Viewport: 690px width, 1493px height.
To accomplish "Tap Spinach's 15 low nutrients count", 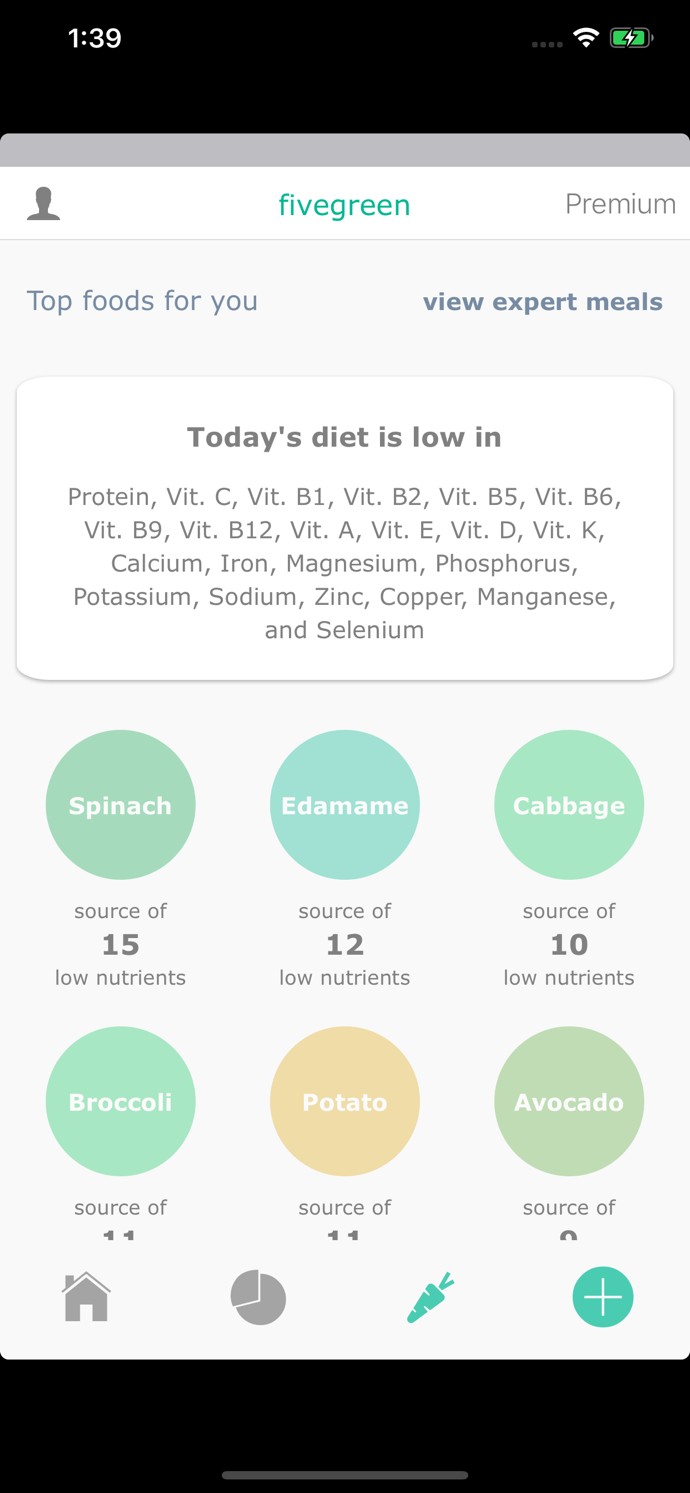I will (121, 945).
